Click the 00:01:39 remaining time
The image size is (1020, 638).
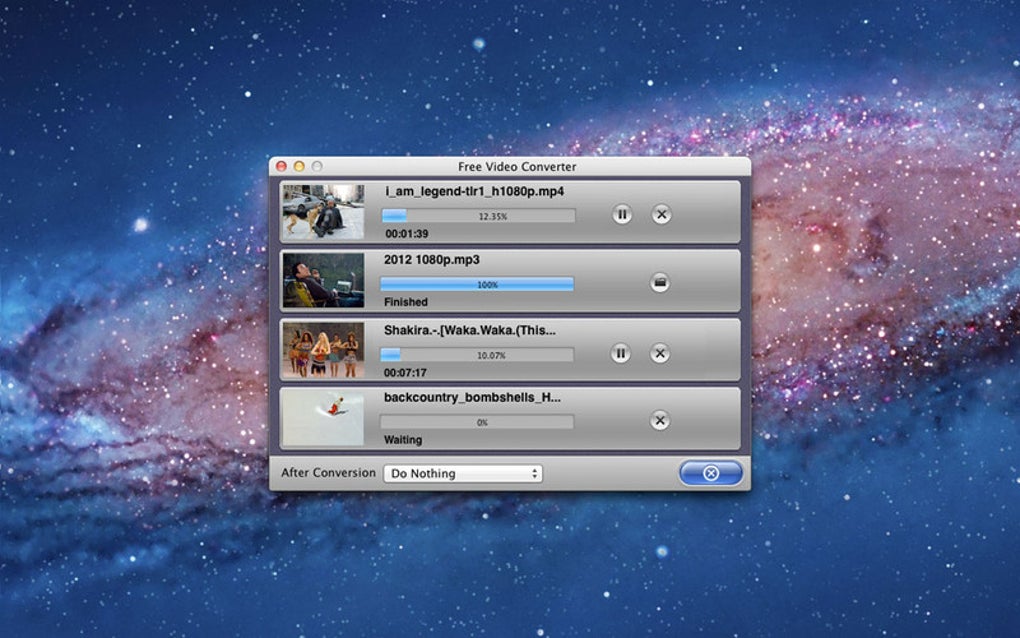point(407,233)
